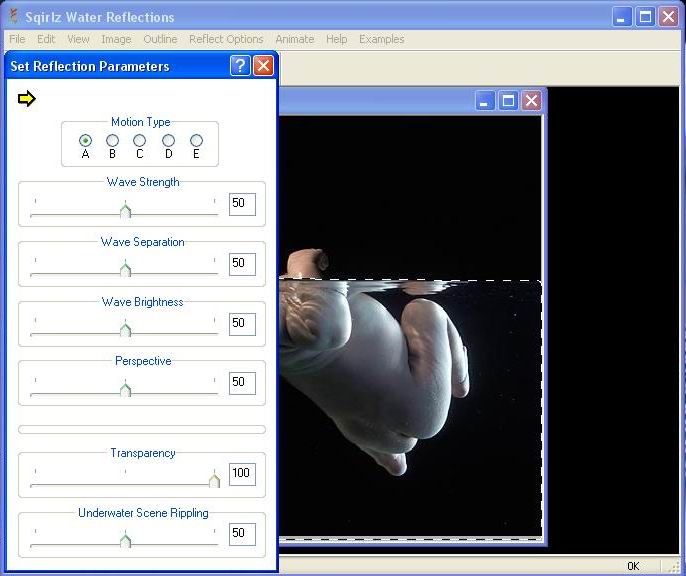Open the Outline menu
Screen dimensions: 686x576
(160, 39)
